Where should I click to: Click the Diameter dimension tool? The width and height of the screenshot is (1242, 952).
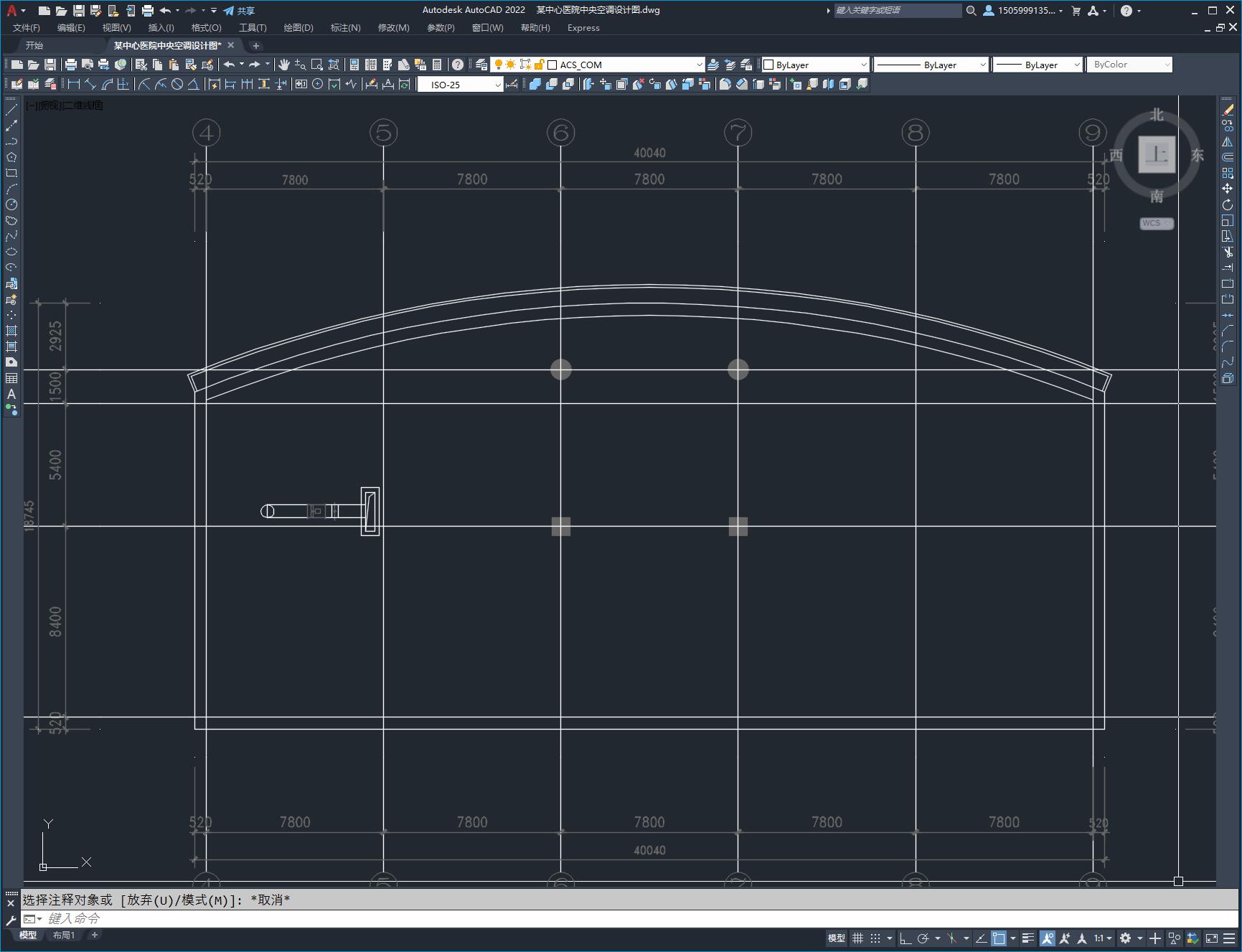point(177,85)
